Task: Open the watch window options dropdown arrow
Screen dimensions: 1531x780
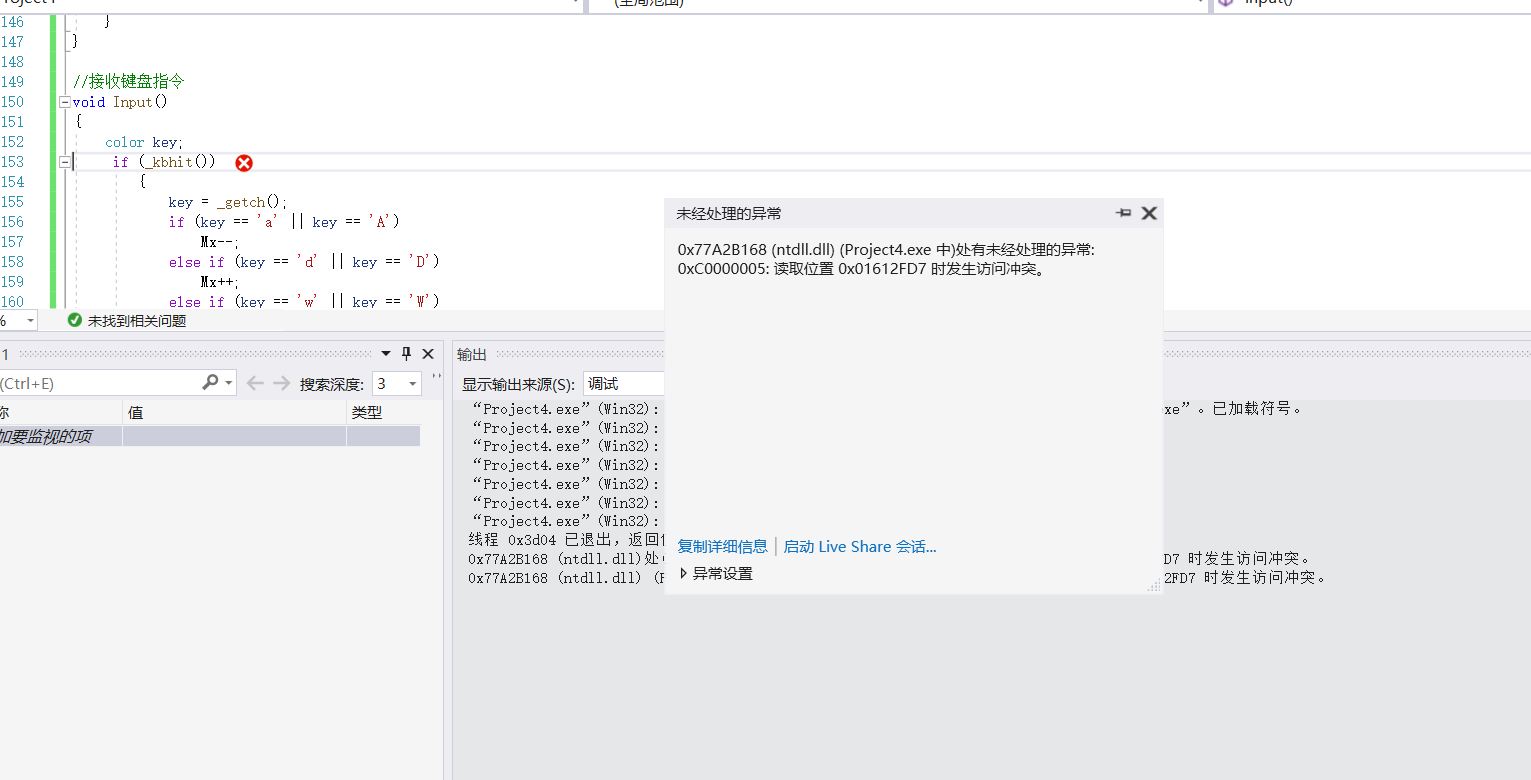Action: click(x=387, y=354)
